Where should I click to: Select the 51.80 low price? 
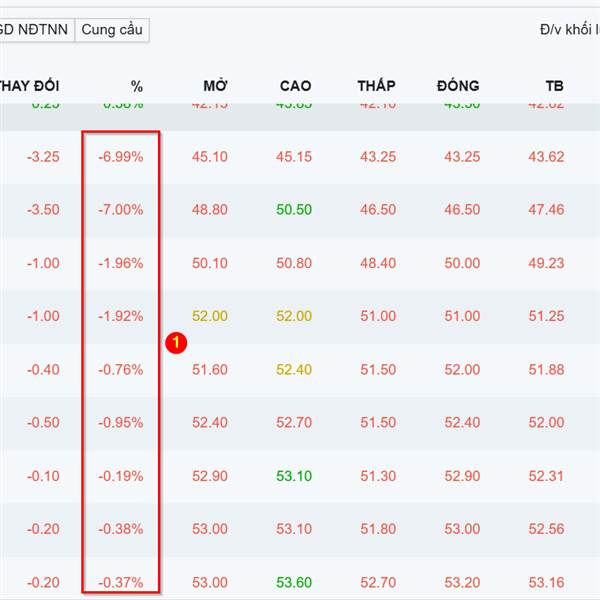click(378, 529)
